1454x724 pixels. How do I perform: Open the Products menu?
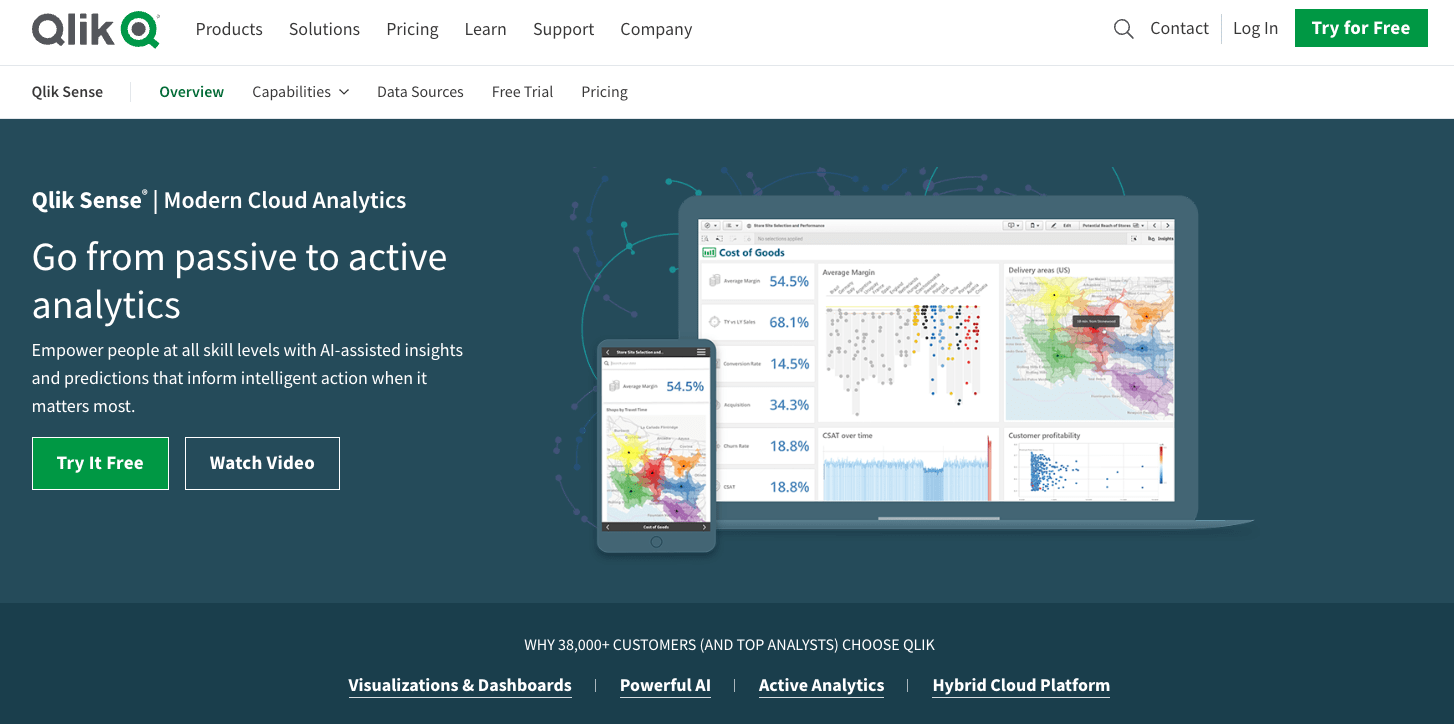(x=229, y=29)
